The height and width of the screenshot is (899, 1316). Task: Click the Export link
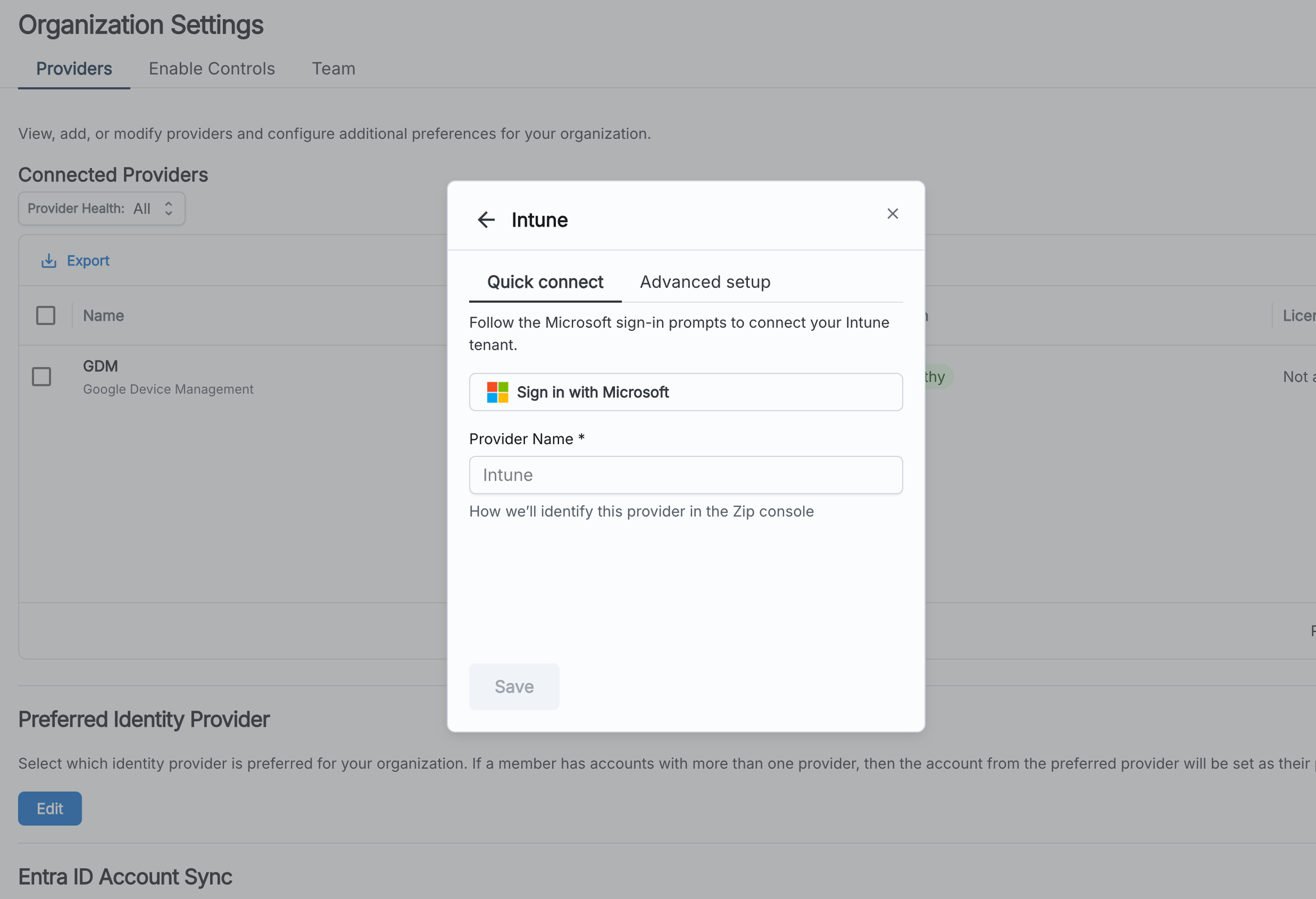(x=88, y=260)
